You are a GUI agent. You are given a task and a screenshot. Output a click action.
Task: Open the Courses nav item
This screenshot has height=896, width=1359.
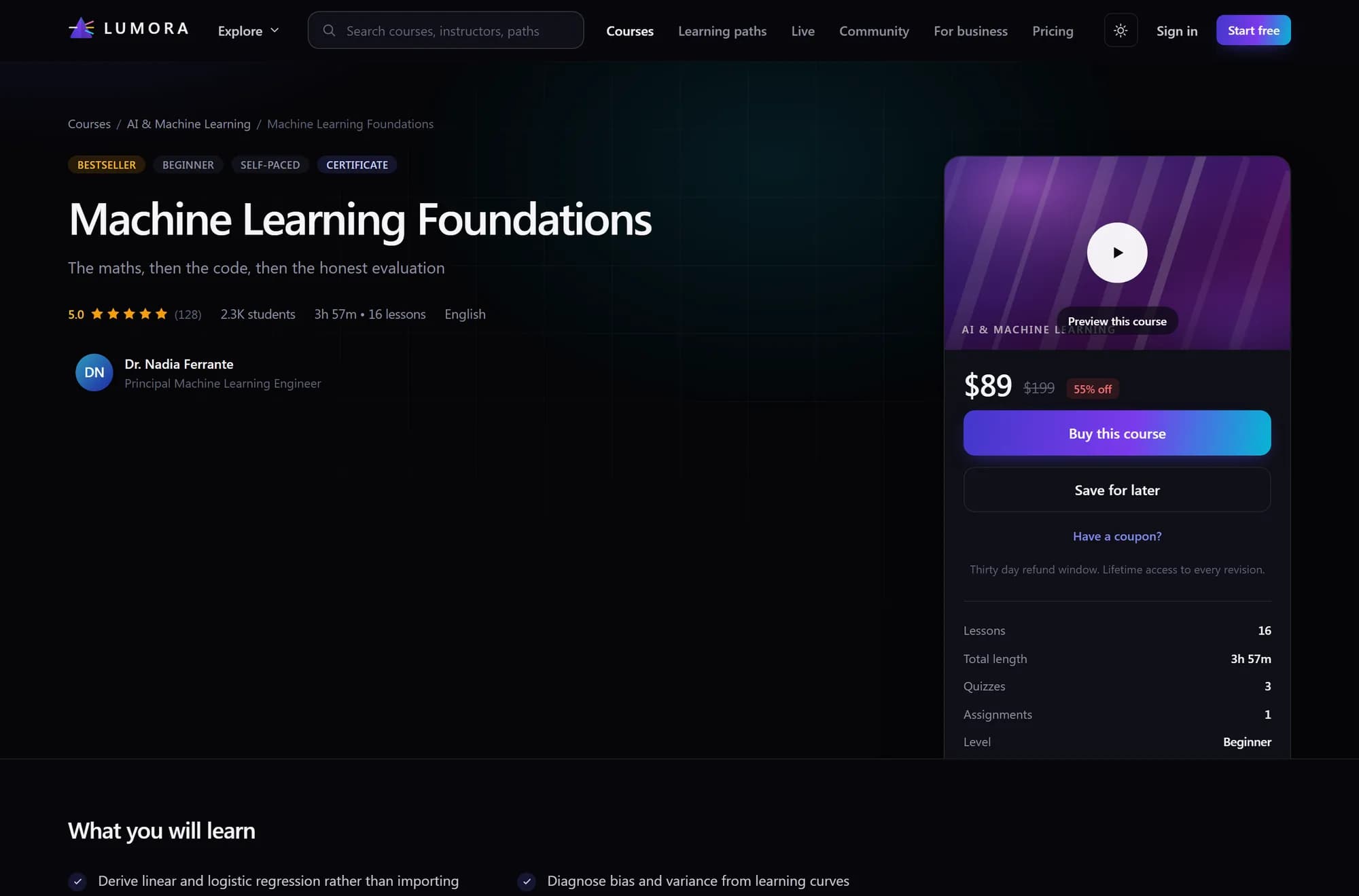click(630, 31)
